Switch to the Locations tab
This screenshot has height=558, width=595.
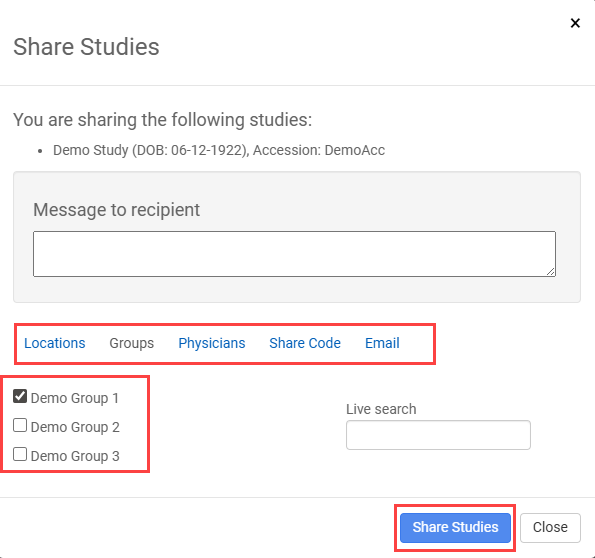[x=55, y=343]
